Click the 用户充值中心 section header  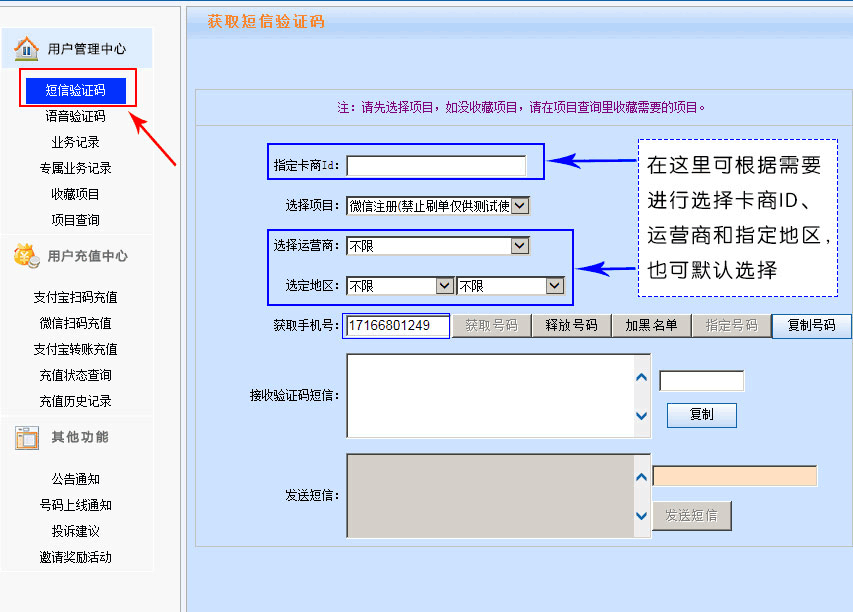tap(88, 256)
